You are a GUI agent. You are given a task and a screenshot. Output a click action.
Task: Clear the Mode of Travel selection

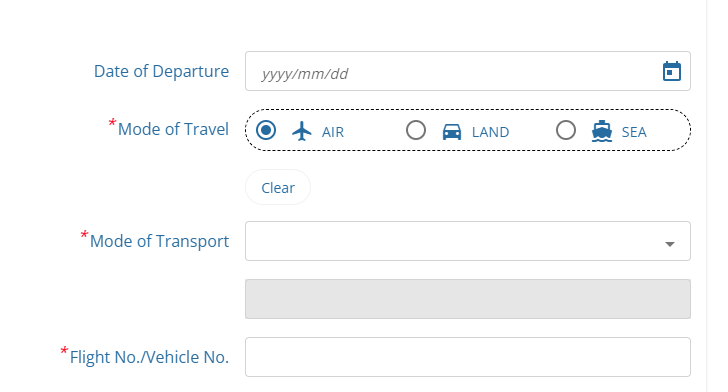(278, 187)
